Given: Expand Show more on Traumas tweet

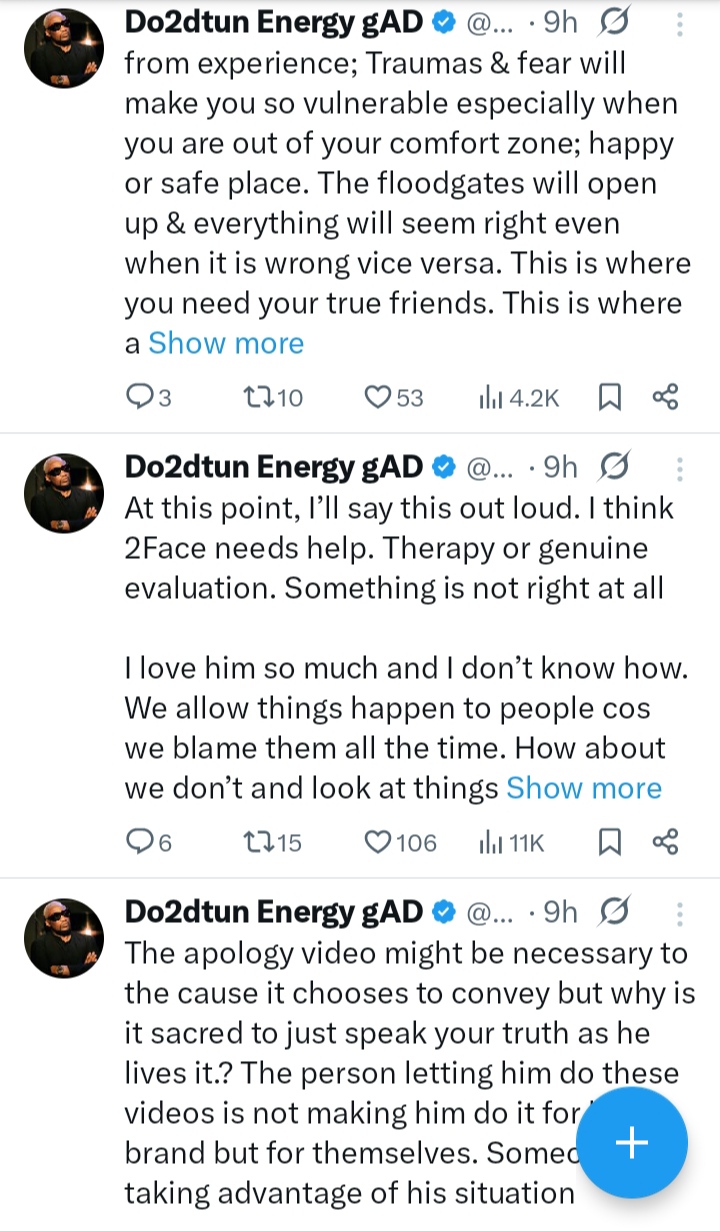Looking at the screenshot, I should pos(226,344).
